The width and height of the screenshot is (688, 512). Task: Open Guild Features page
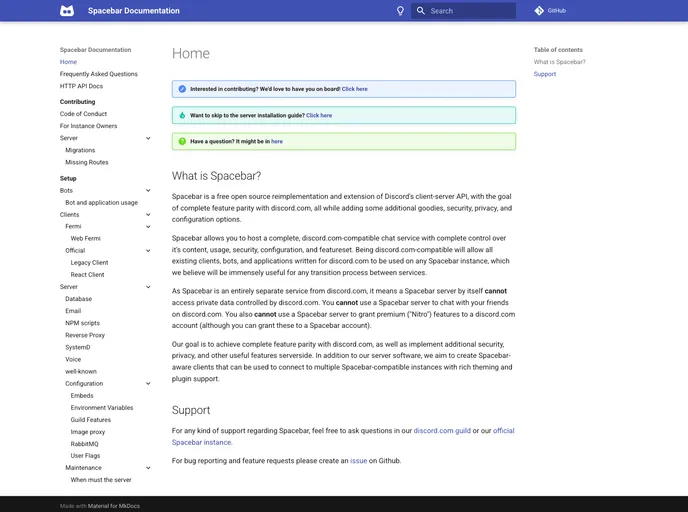[91, 420]
